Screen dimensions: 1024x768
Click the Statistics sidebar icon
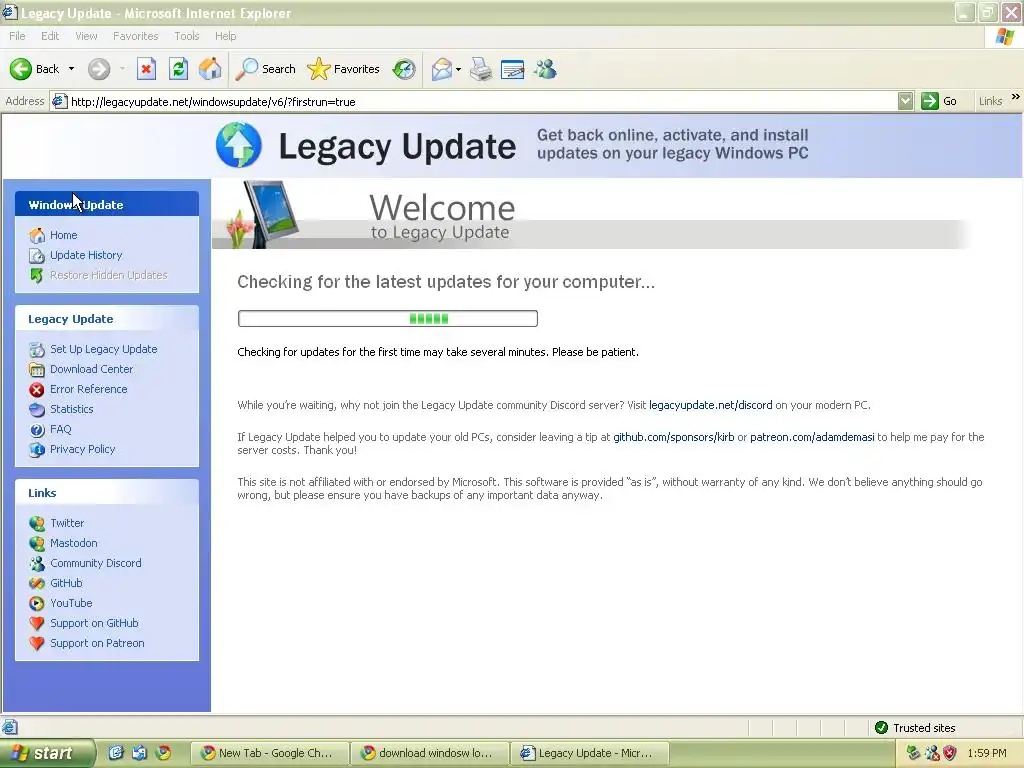(x=37, y=409)
